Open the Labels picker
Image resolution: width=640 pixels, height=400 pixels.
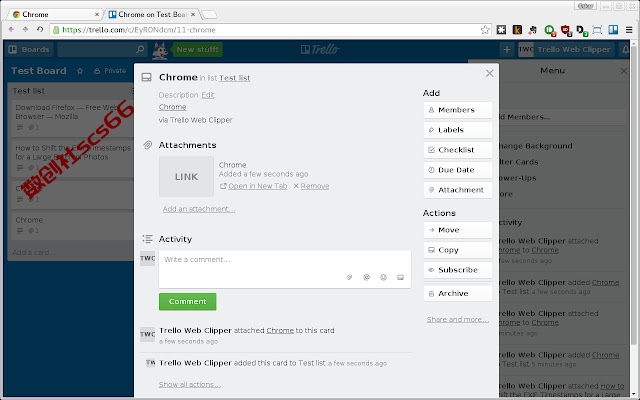(458, 130)
